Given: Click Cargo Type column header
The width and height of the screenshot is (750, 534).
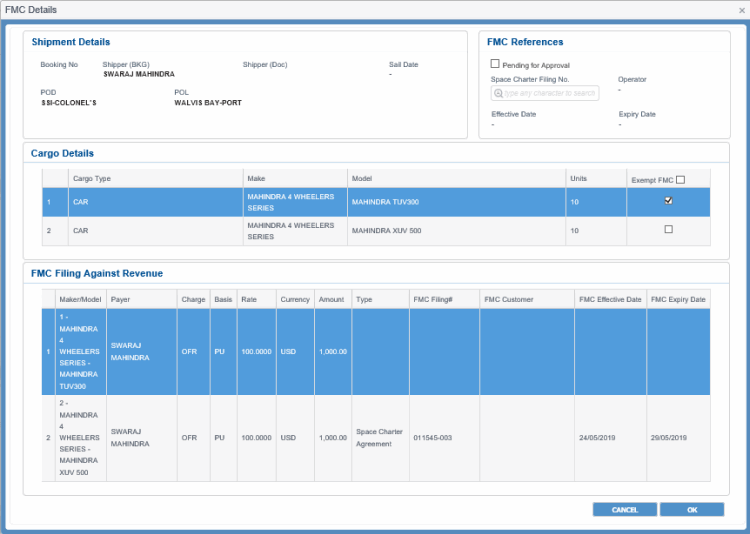Looking at the screenshot, I should [x=92, y=178].
